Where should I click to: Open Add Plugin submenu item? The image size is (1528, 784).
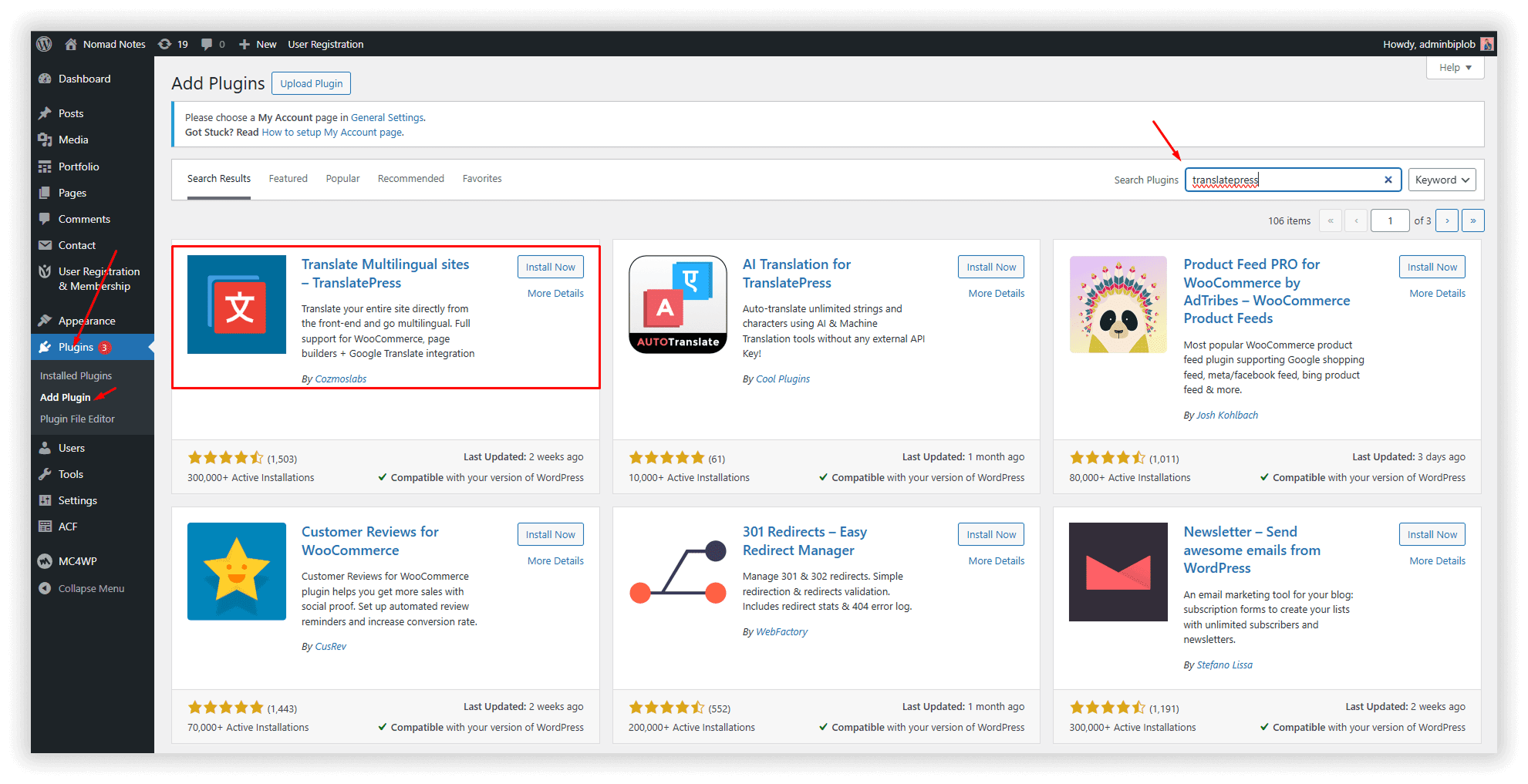pos(65,397)
